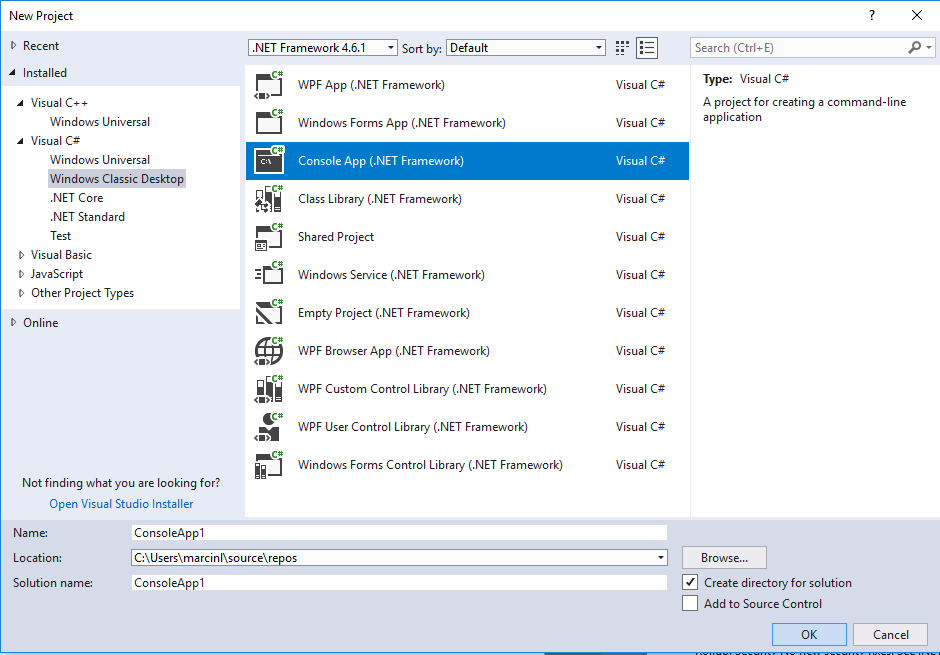Viewport: 940px width, 655px height.
Task: Expand the Other Project Types node
Action: pyautogui.click(x=21, y=293)
